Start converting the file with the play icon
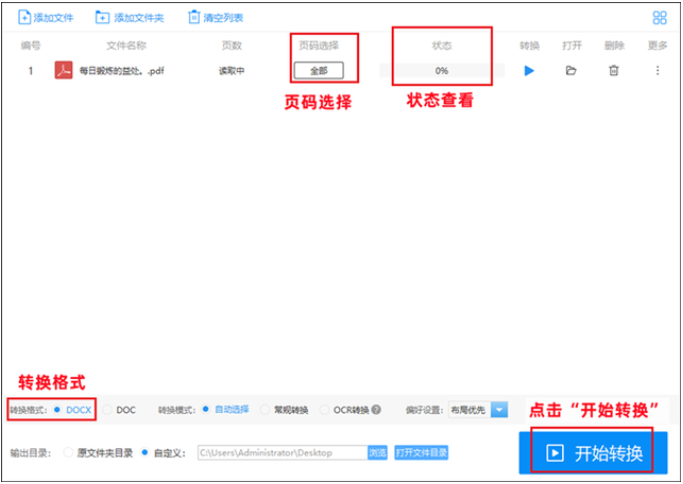This screenshot has height=484, width=683. (529, 70)
